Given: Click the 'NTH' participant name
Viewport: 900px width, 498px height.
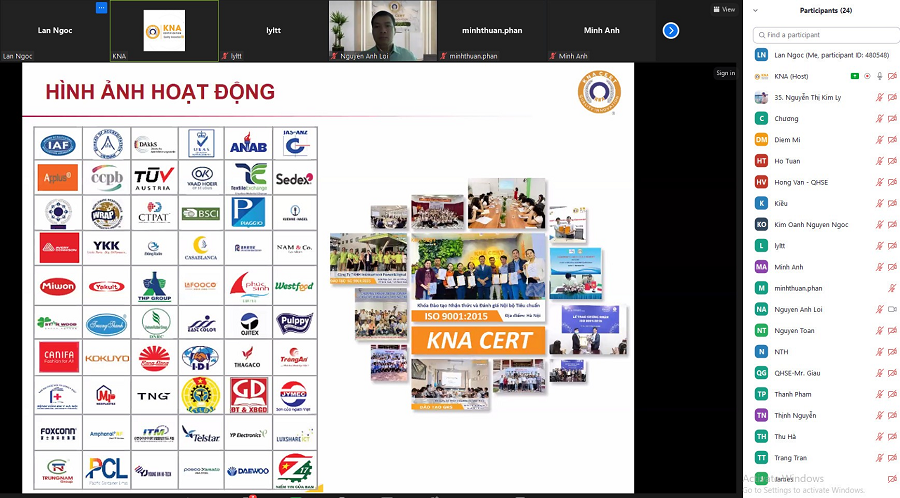Looking at the screenshot, I should pyautogui.click(x=781, y=352).
